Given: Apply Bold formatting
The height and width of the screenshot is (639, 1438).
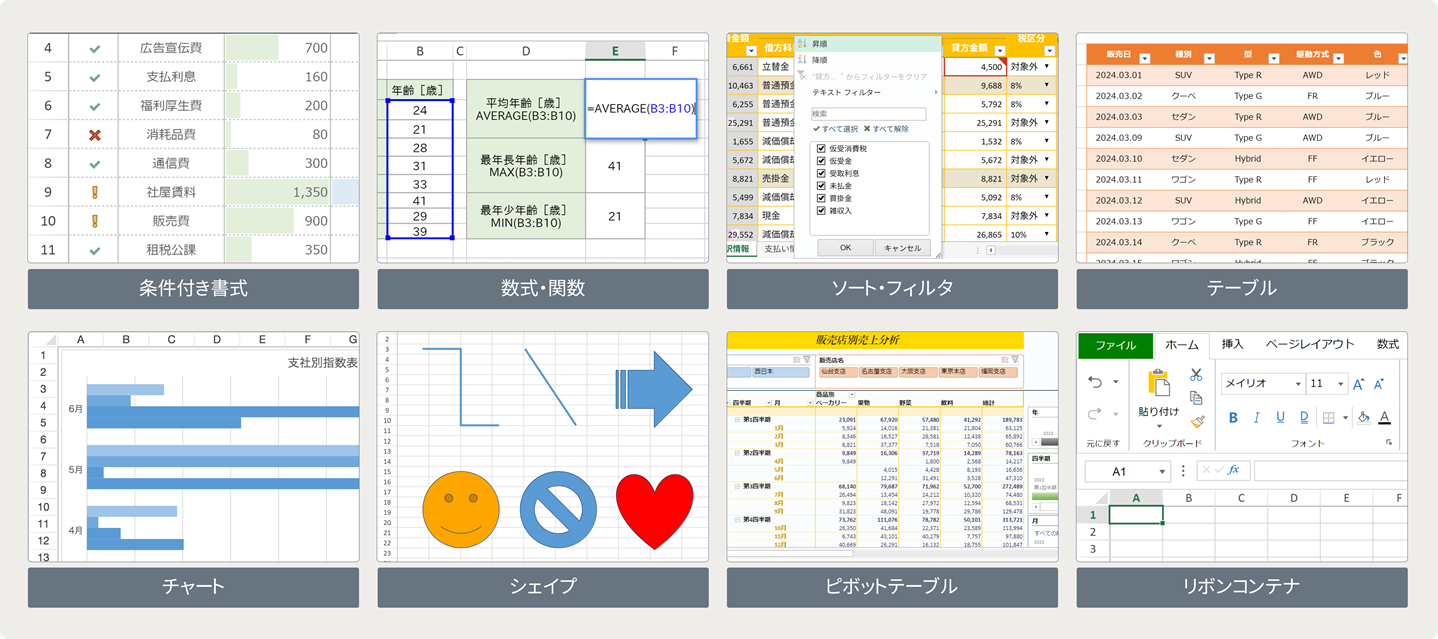Looking at the screenshot, I should coord(1233,418).
